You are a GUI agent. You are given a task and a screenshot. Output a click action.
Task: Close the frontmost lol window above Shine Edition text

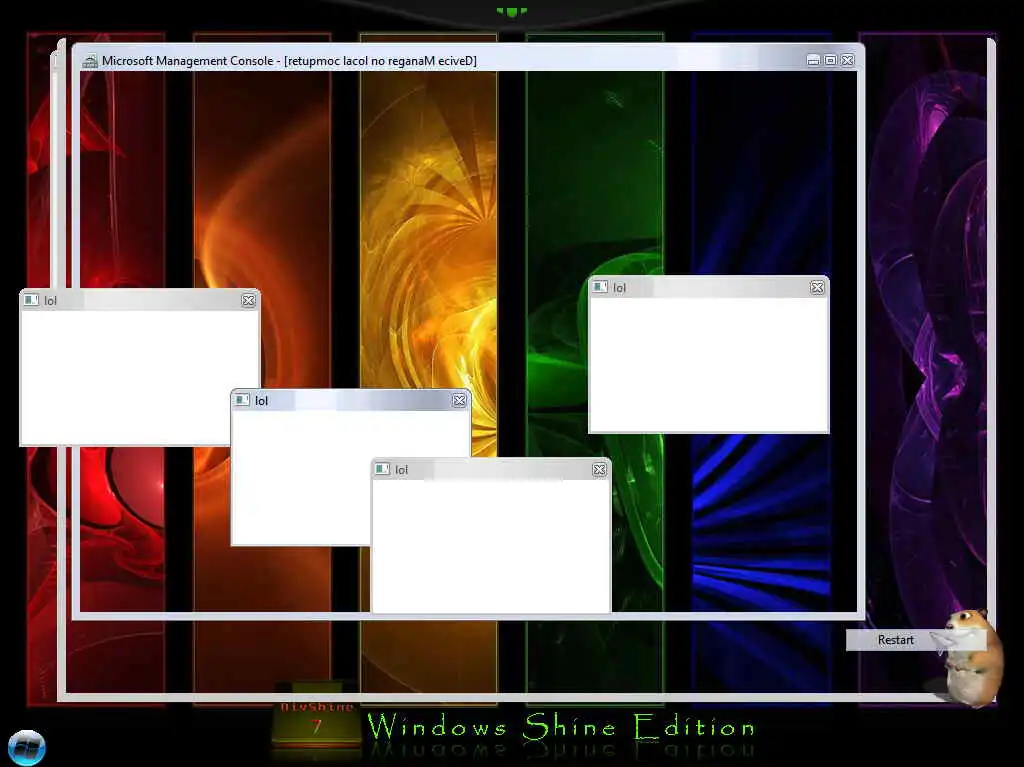[x=600, y=470]
